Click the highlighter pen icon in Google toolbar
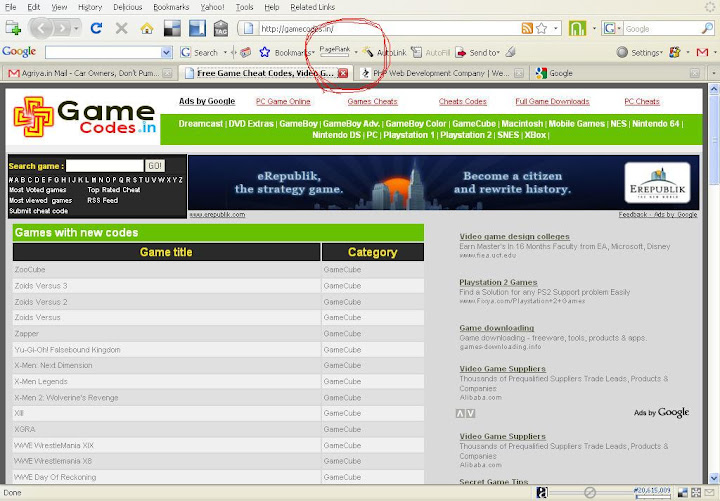 (510, 52)
